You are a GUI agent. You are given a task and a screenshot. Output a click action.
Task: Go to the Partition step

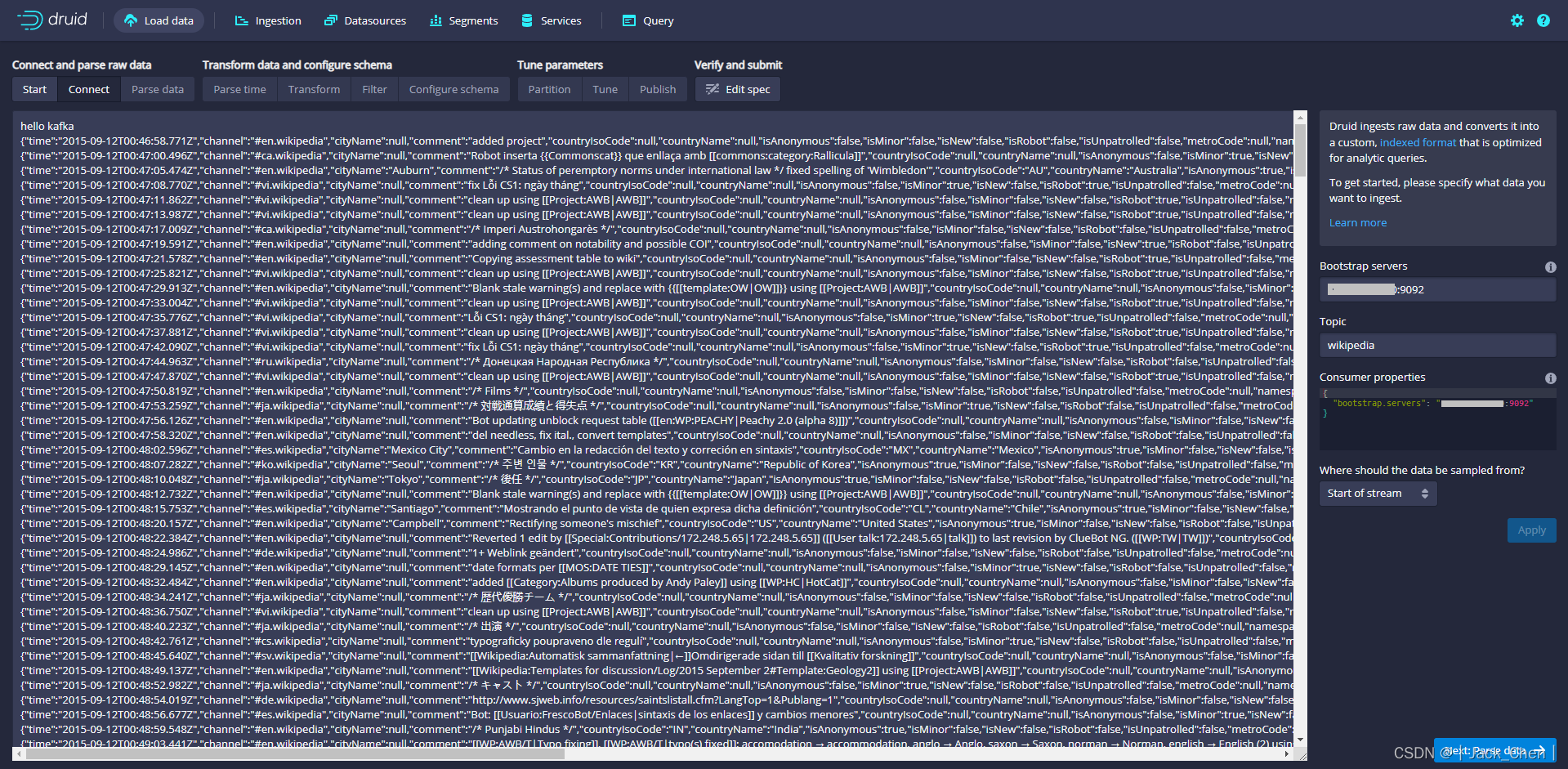(x=549, y=89)
